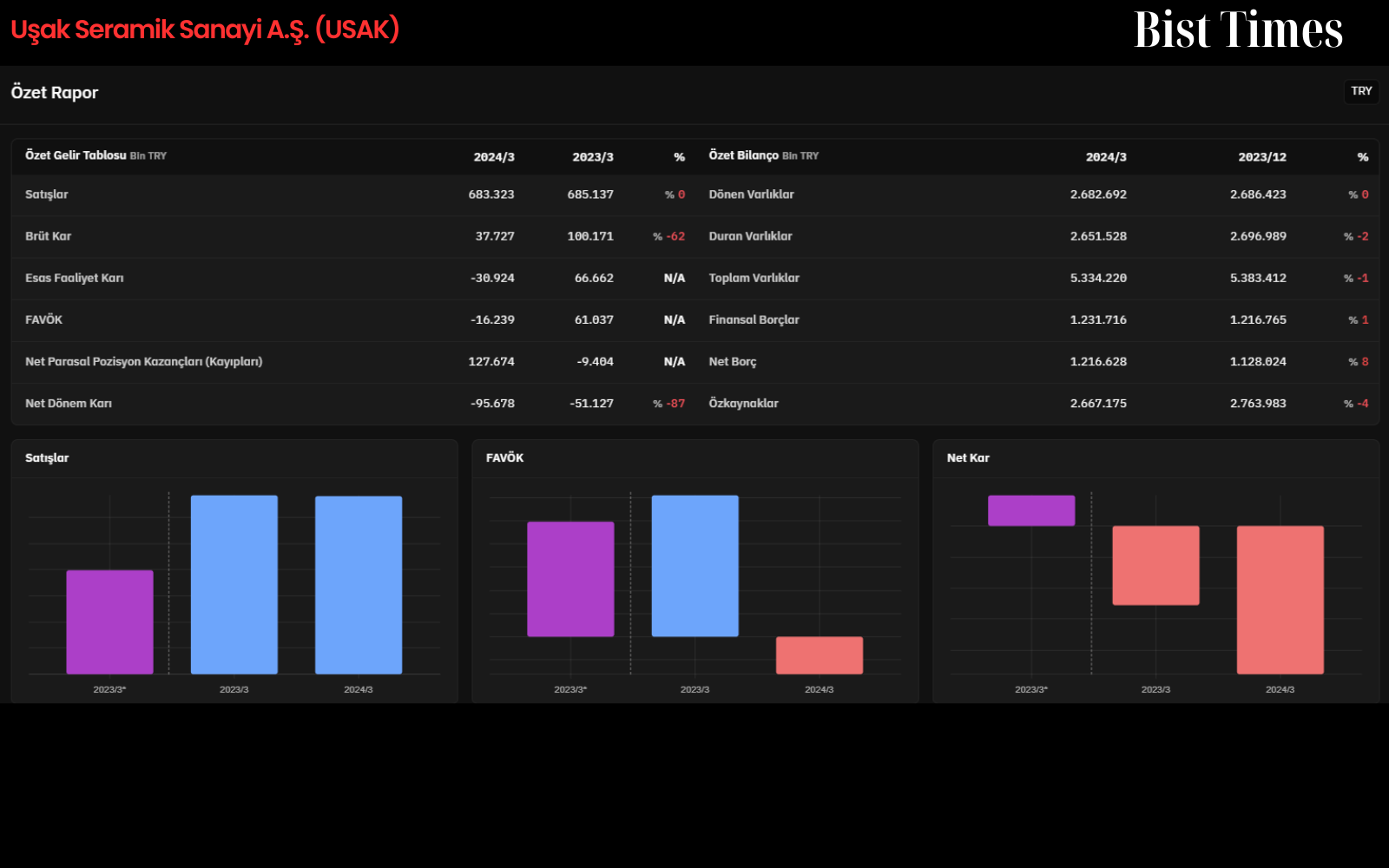Viewport: 1389px width, 868px height.
Task: Select Duran Varlıklar value 2.696.989
Action: coord(1258,236)
